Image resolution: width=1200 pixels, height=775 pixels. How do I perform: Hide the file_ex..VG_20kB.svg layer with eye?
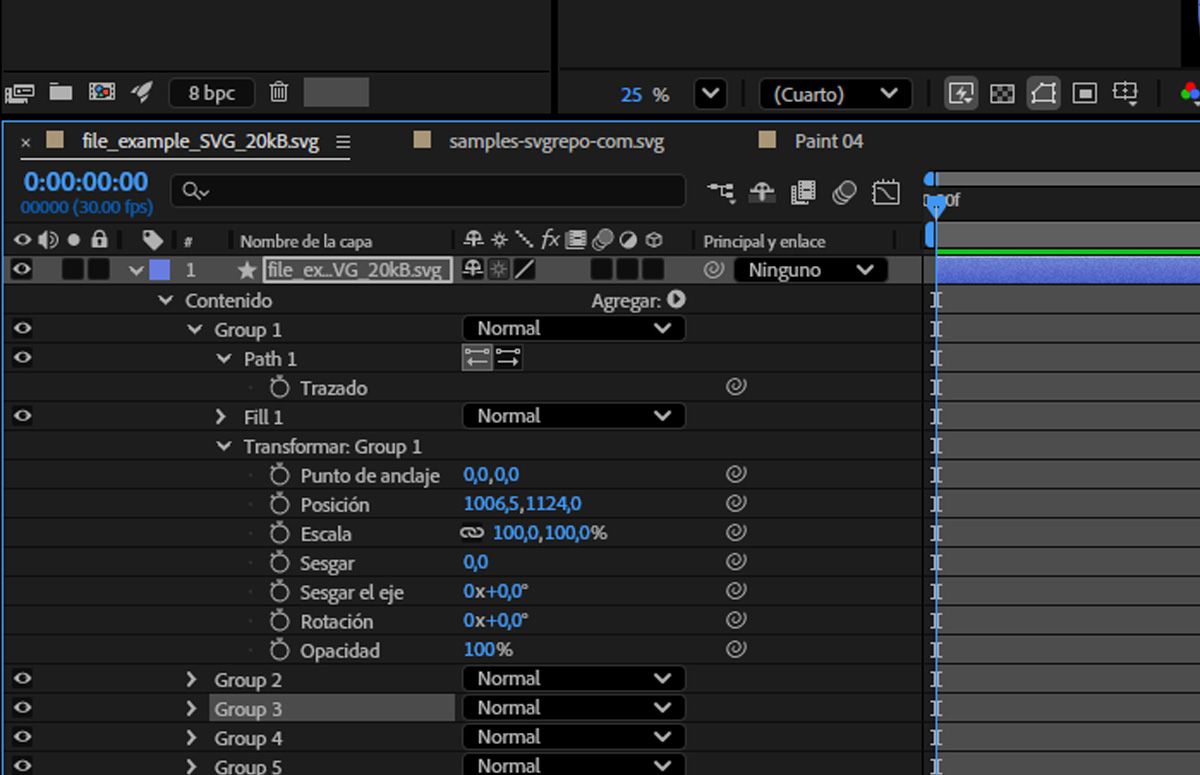click(22, 270)
